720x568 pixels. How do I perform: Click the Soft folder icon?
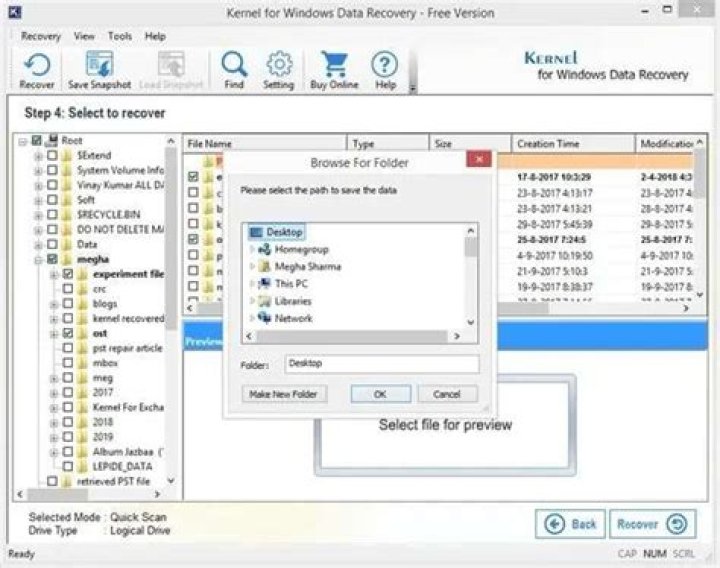[67, 200]
